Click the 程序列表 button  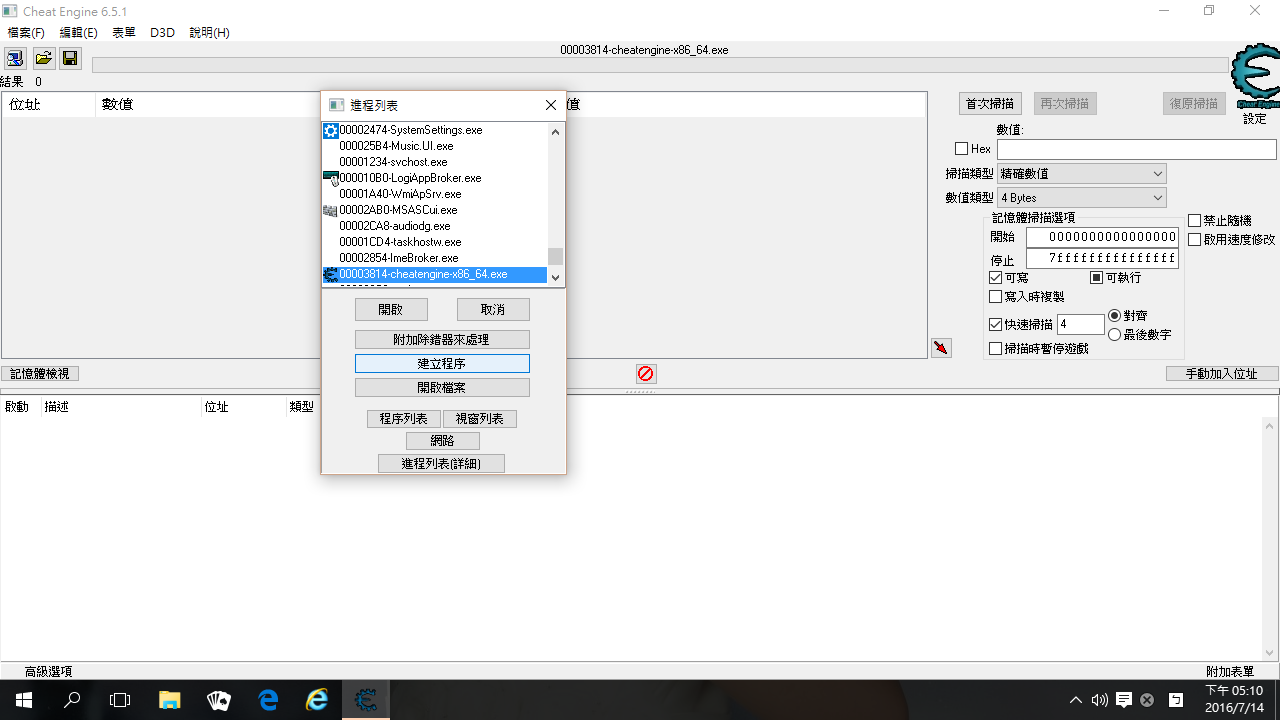pos(404,418)
